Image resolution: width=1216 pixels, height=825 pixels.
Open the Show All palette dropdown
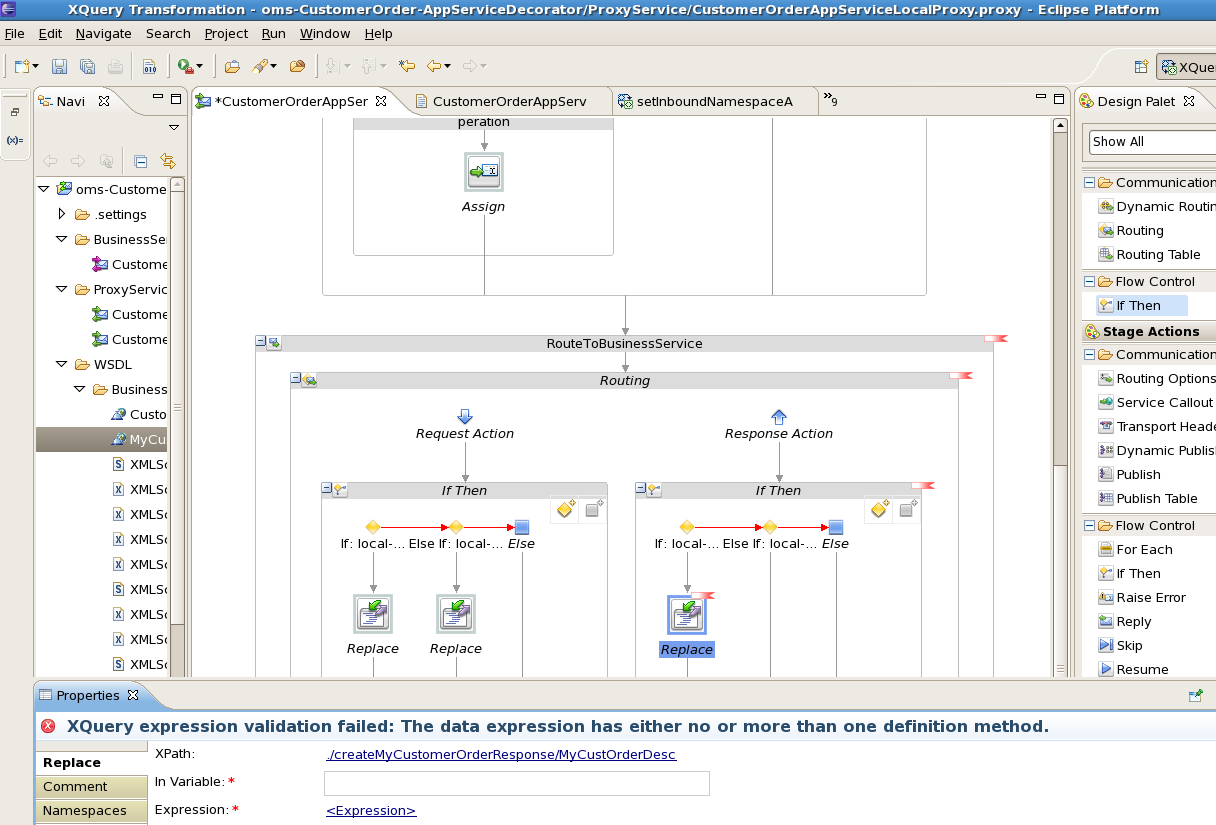point(1152,141)
